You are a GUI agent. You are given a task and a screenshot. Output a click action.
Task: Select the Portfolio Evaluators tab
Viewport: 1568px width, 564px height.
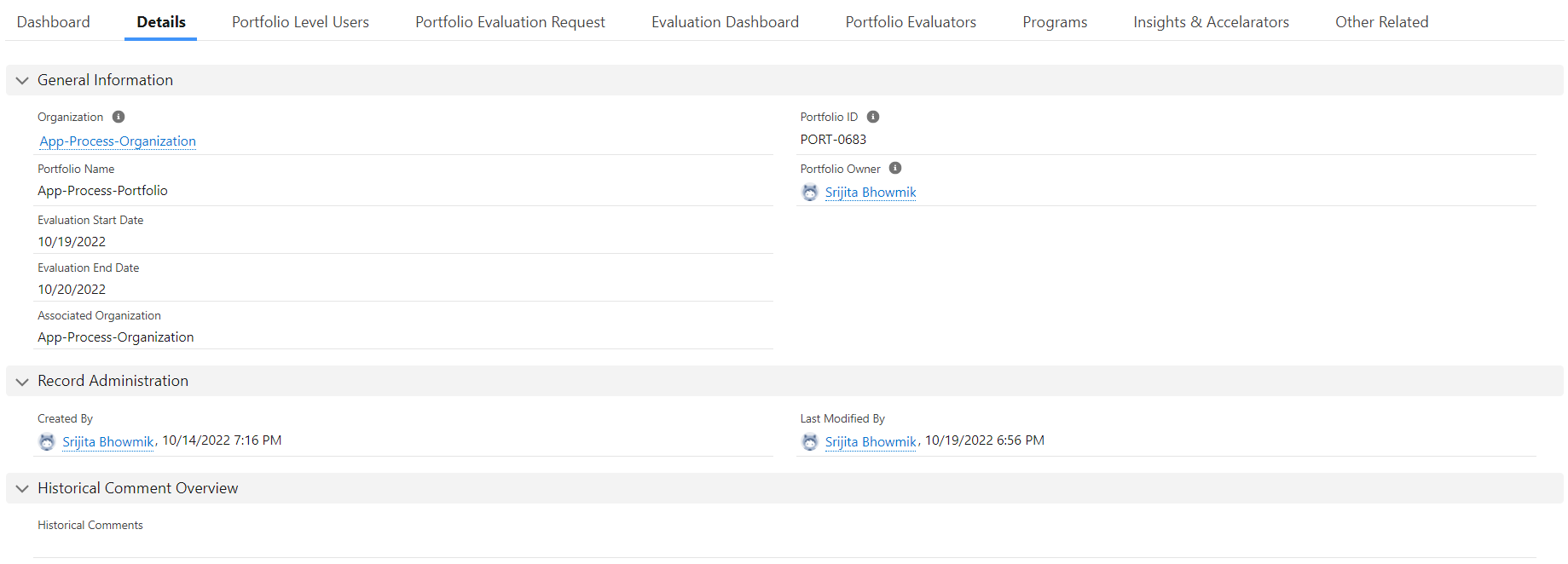coord(911,22)
